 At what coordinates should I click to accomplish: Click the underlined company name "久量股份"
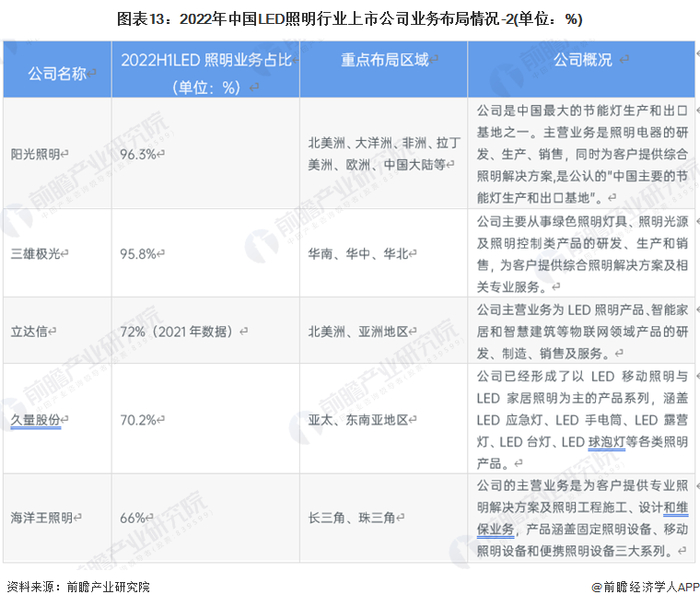35,420
